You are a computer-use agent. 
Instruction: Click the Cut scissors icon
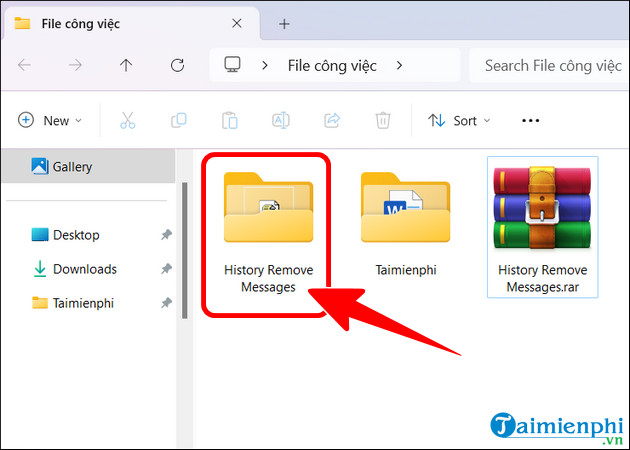point(127,120)
